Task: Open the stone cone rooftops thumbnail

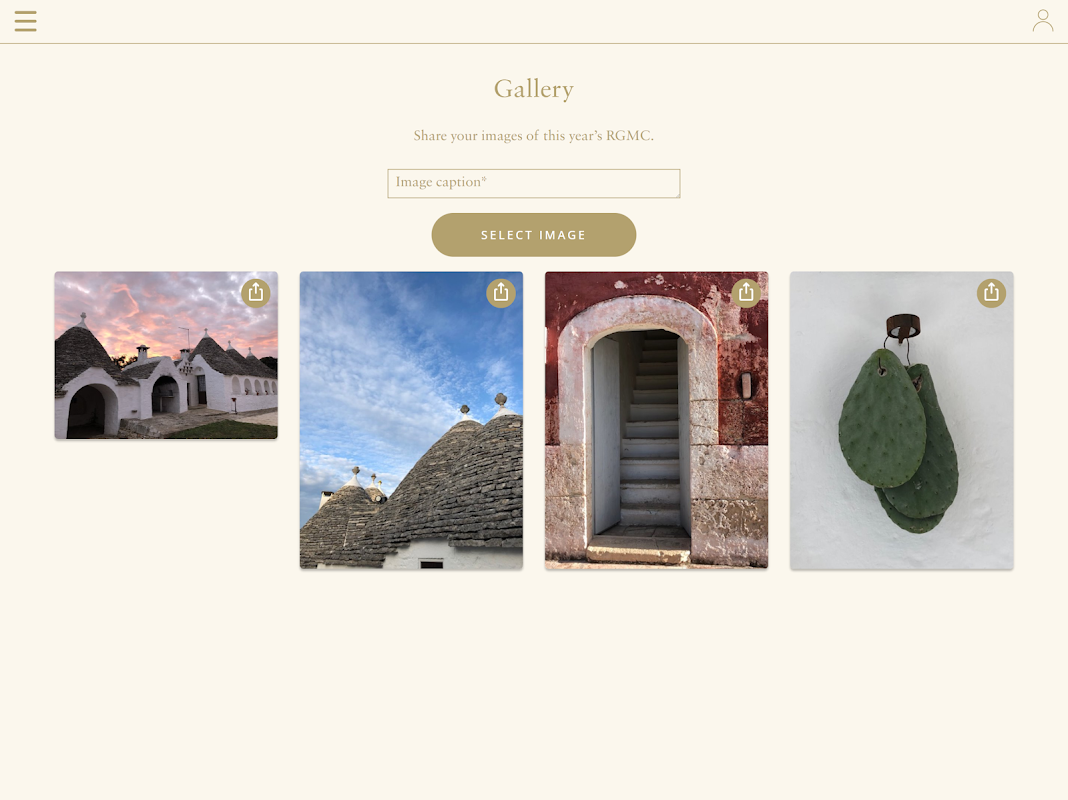Action: (x=411, y=420)
